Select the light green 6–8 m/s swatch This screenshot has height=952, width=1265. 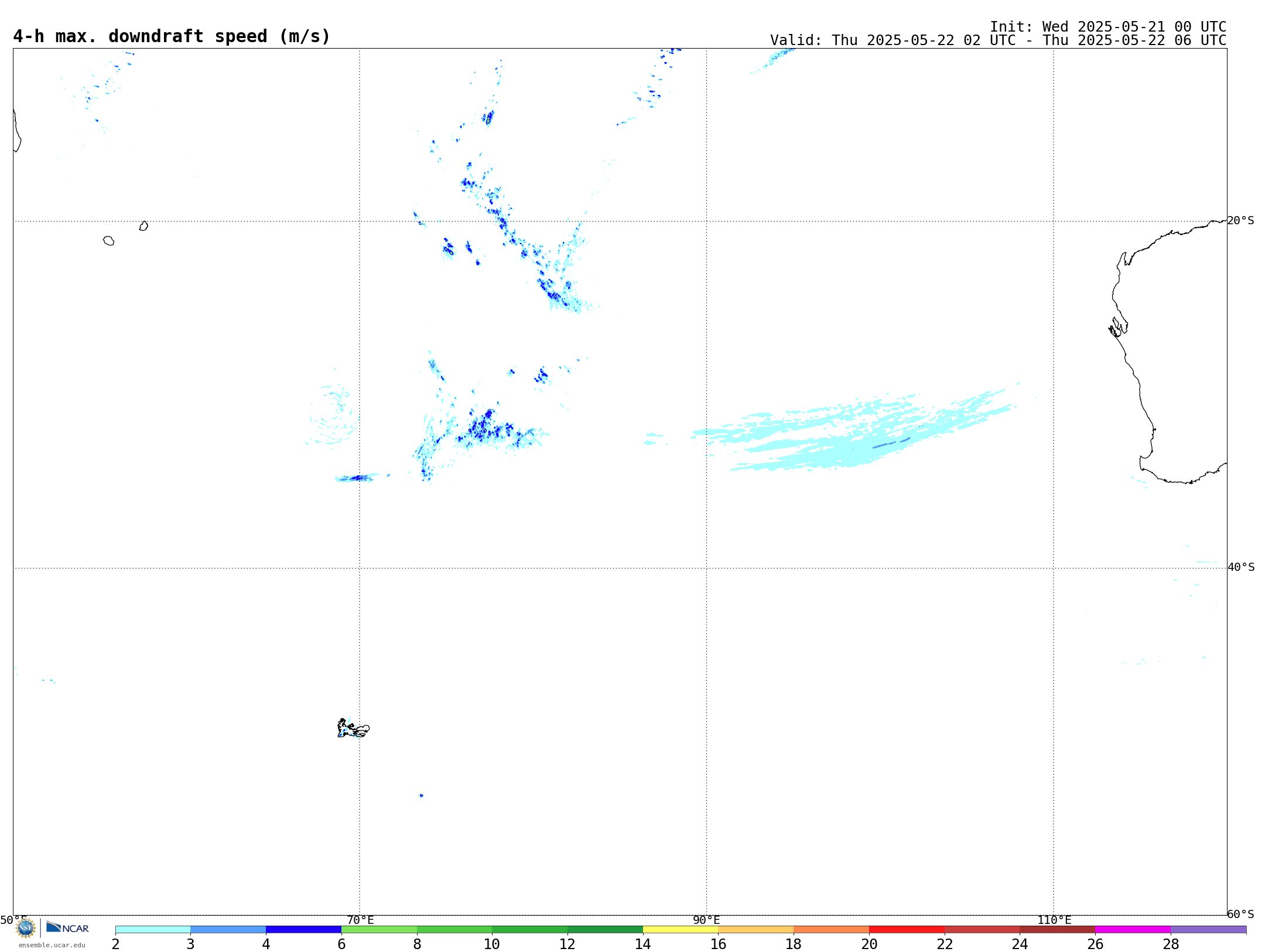click(x=379, y=929)
